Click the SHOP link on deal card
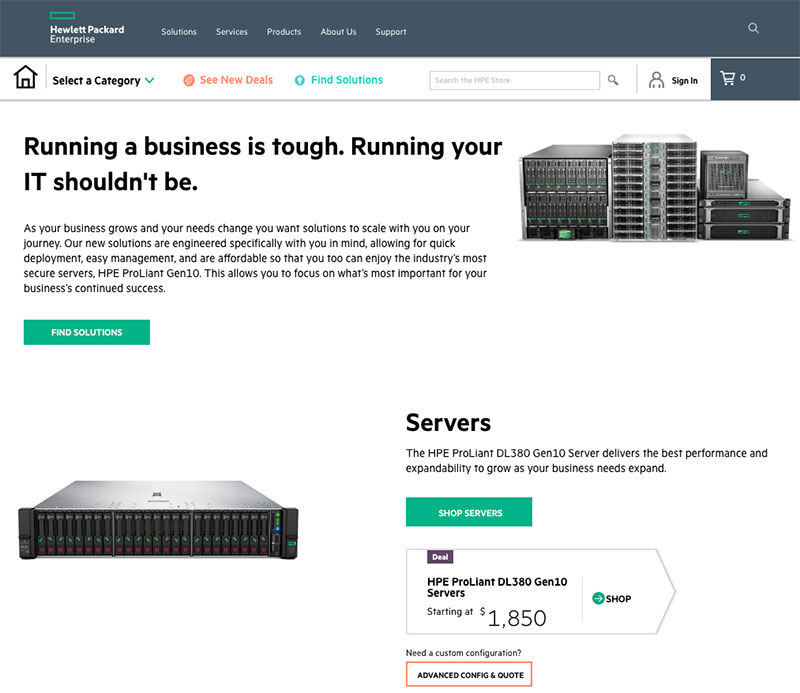Viewport: 800px width, 693px height. tap(618, 599)
